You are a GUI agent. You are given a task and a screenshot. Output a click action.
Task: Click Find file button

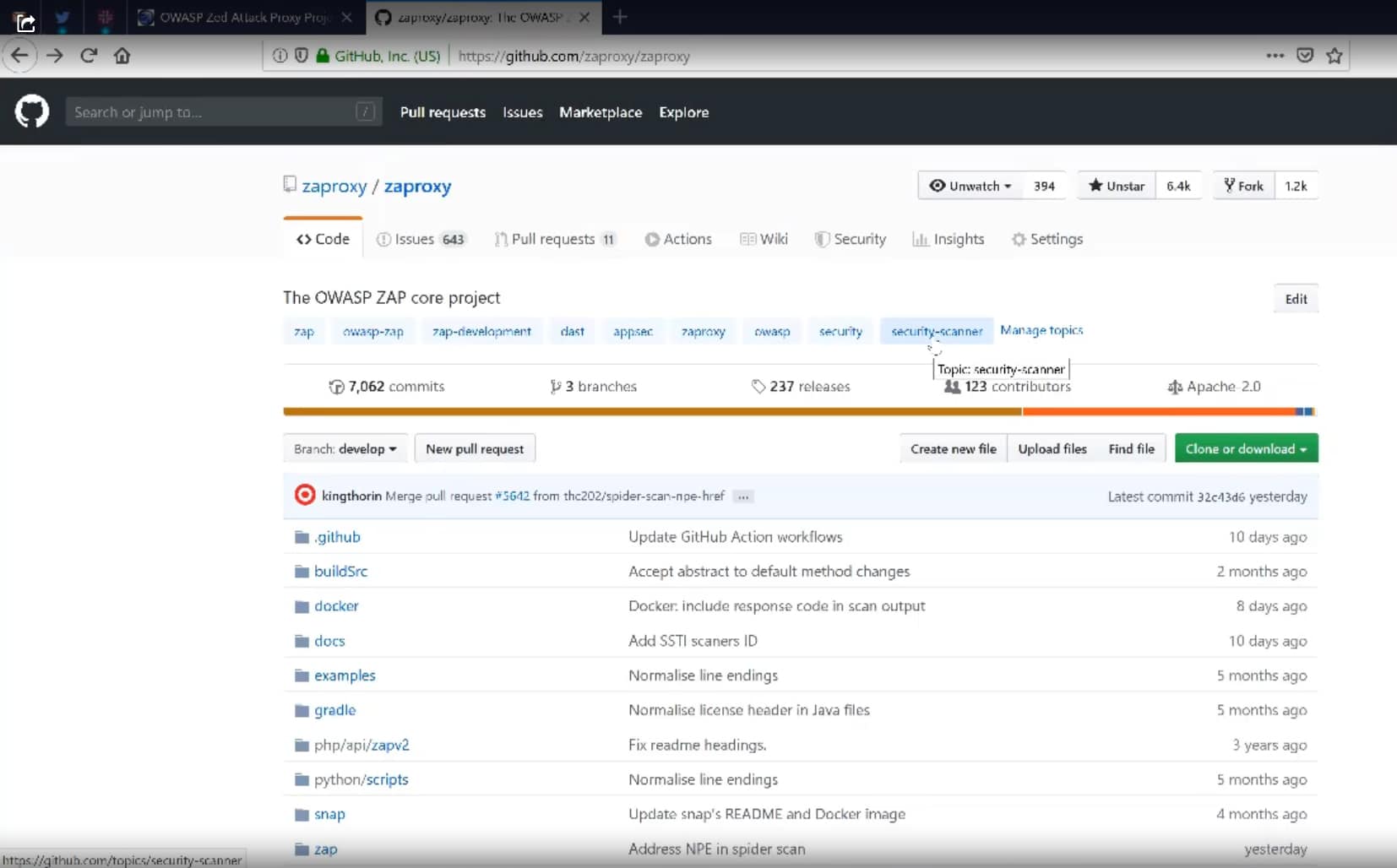click(1132, 448)
